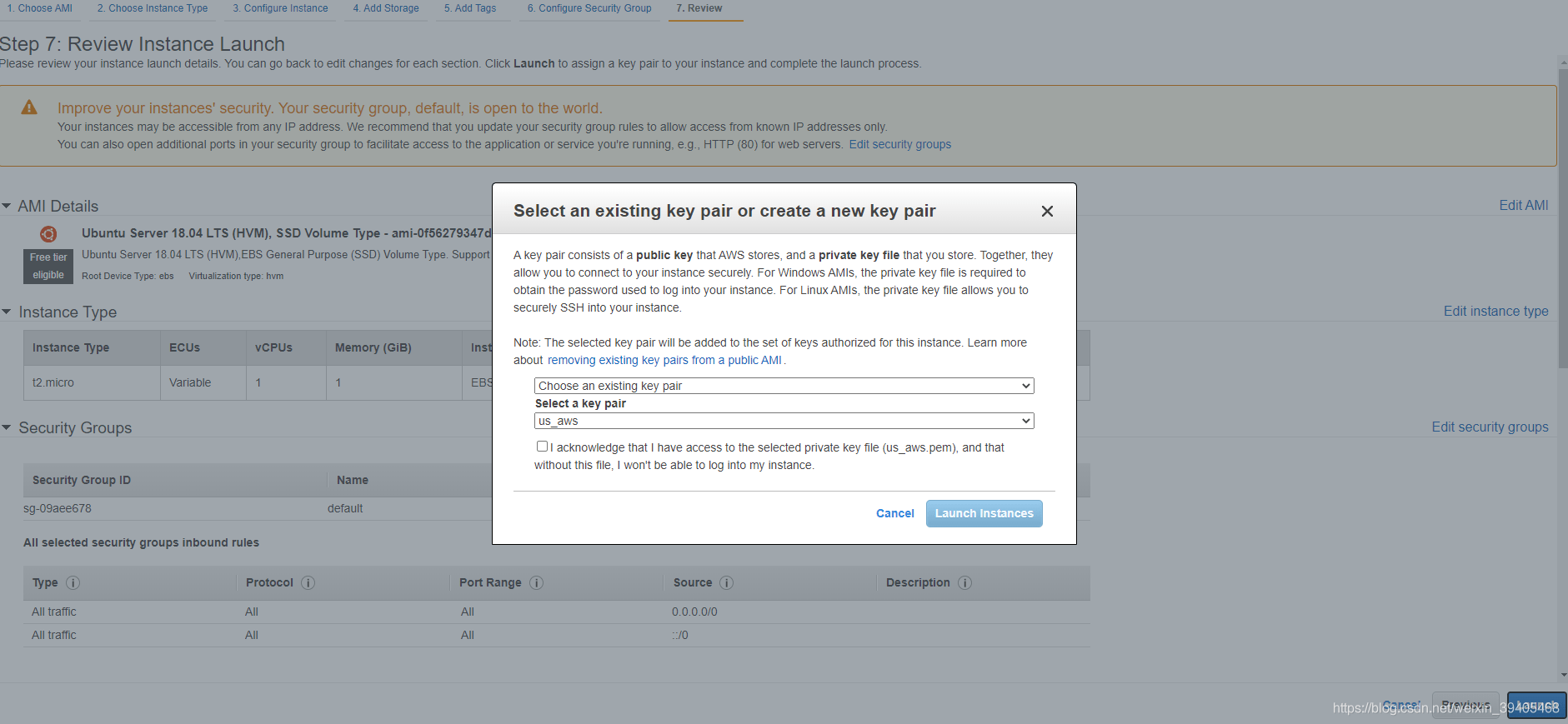This screenshot has height=724, width=1568.
Task: Collapse the Instance Type section arrow
Action: tap(7, 312)
